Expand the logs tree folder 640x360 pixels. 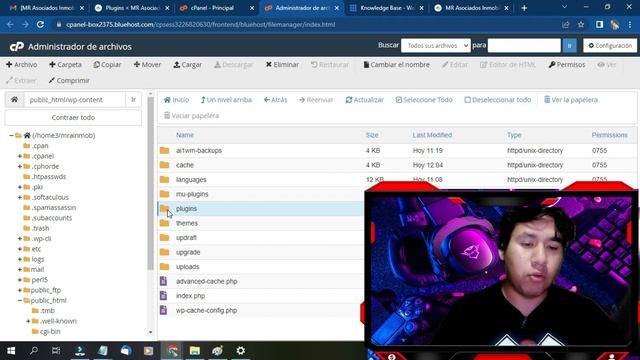click(x=20, y=259)
